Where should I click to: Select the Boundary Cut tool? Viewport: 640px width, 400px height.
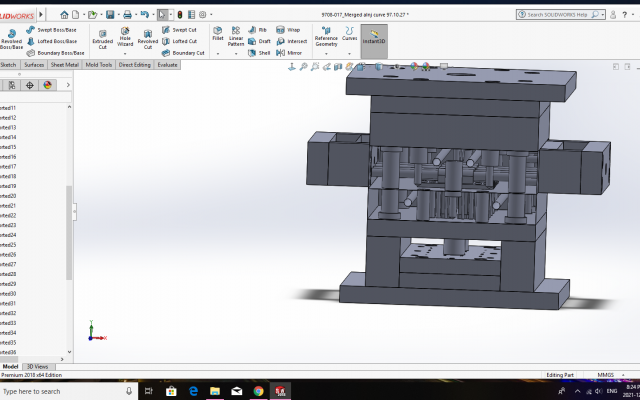183,53
